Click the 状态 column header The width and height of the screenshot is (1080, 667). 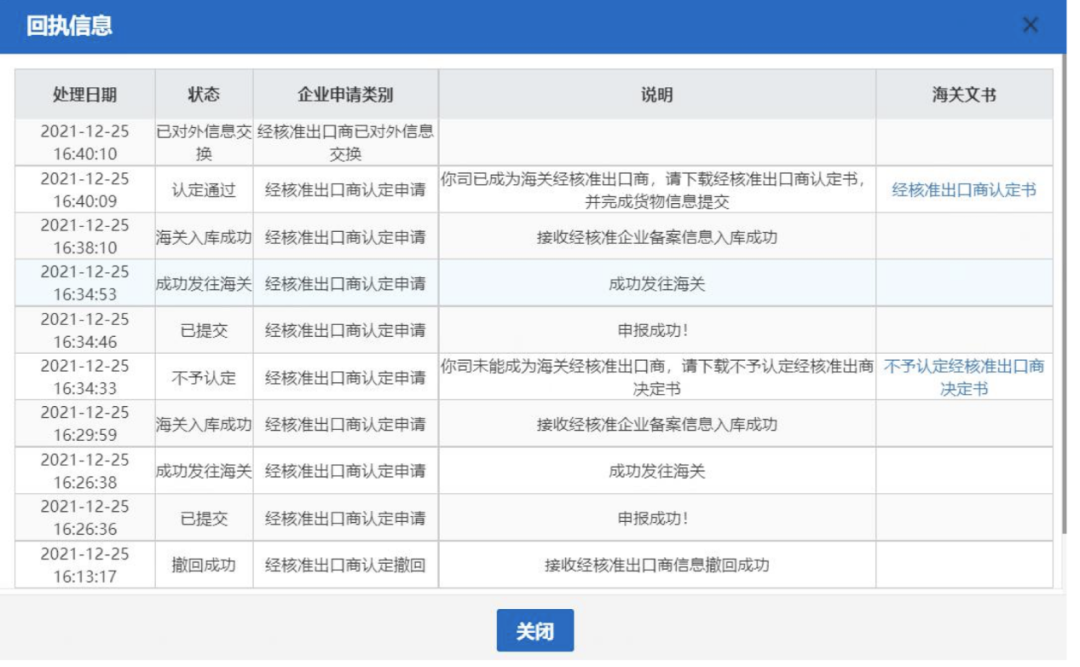pyautogui.click(x=204, y=95)
